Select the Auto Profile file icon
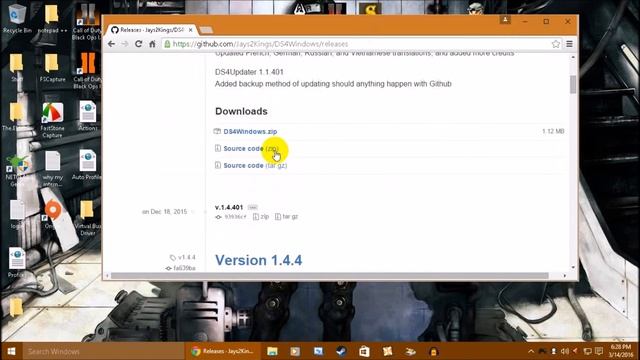Screen dimensions: 640x360 tap(87, 165)
